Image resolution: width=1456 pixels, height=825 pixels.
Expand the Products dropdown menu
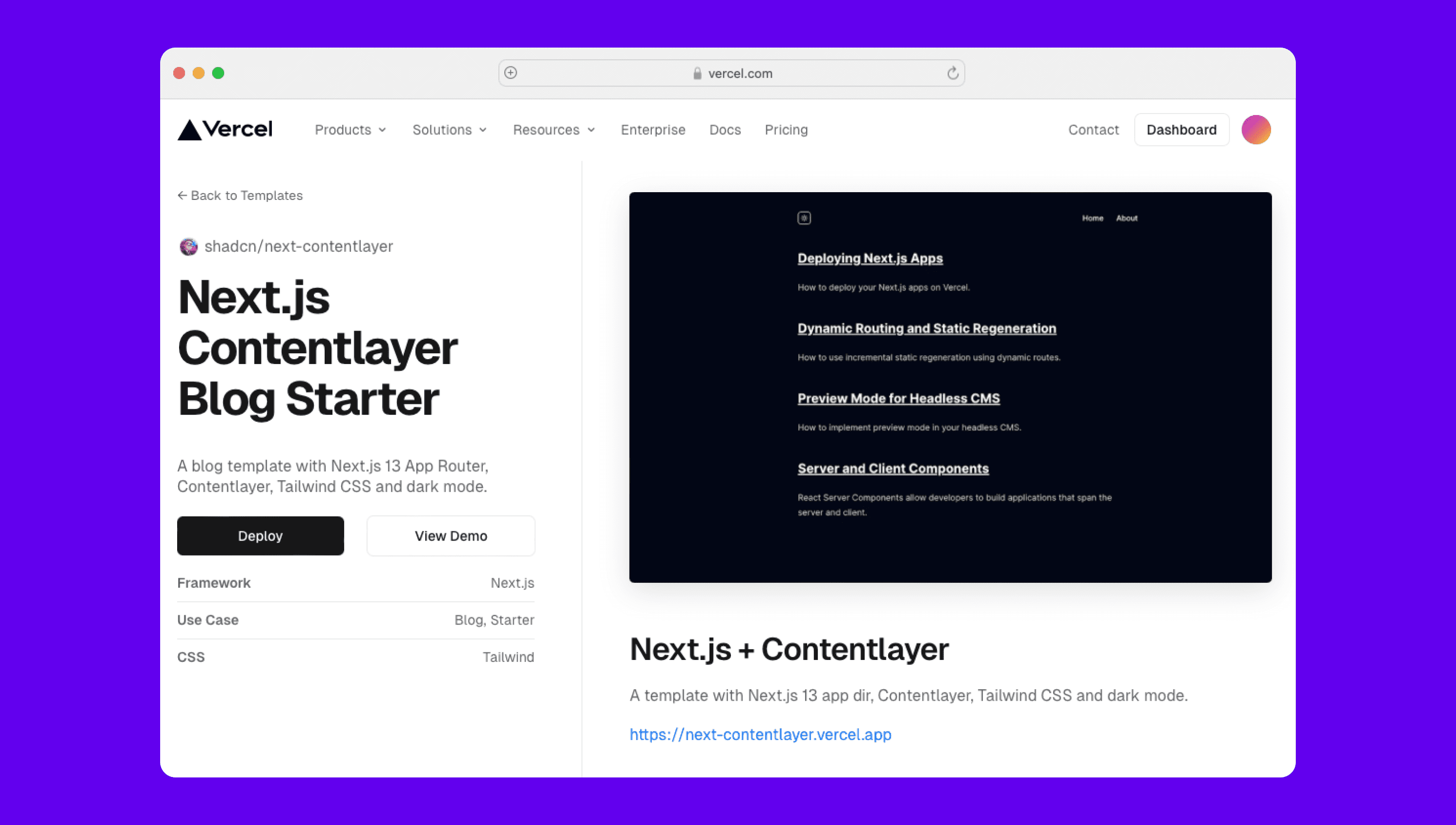click(350, 129)
